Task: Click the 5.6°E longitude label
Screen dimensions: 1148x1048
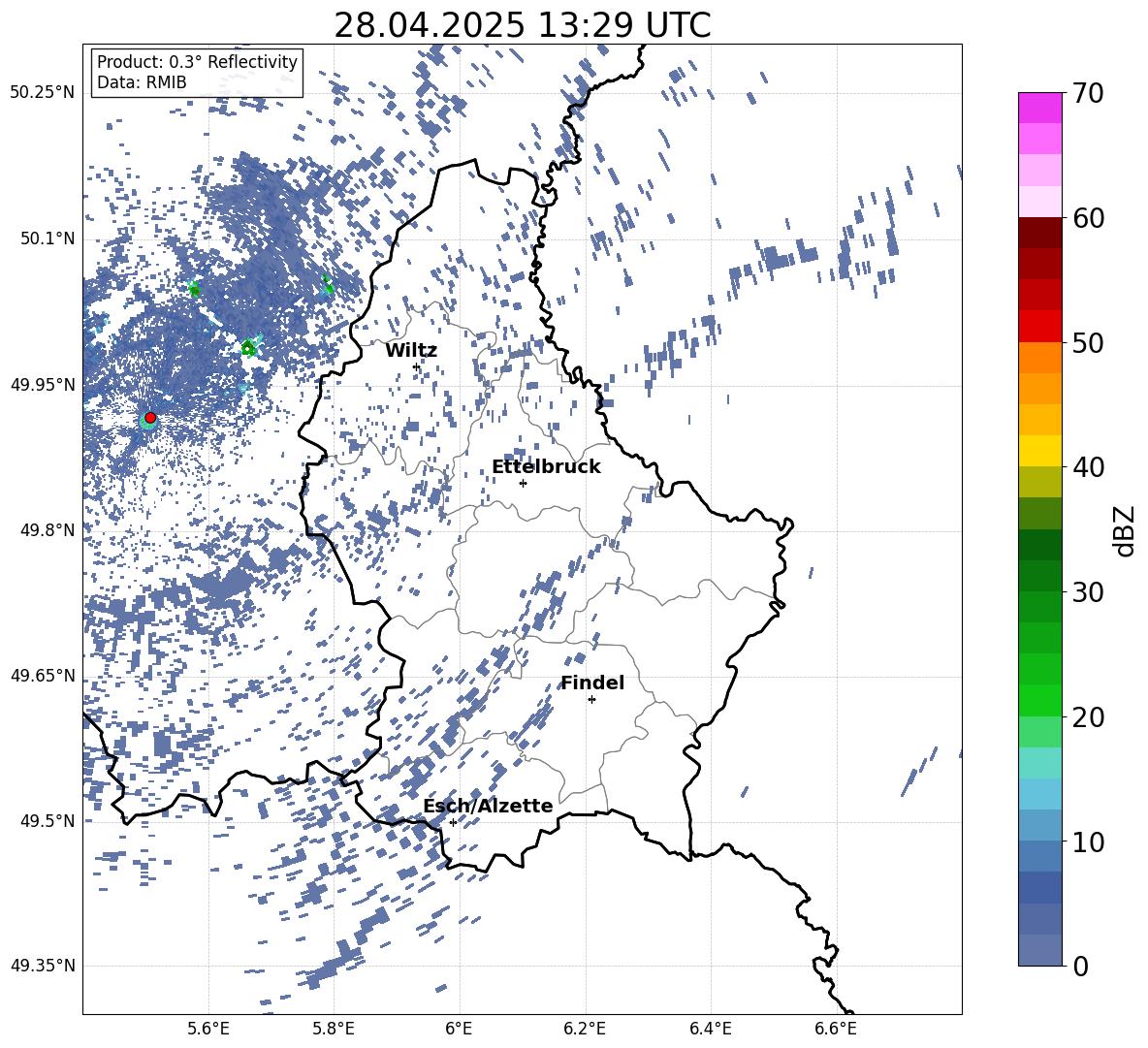Action: (208, 1029)
